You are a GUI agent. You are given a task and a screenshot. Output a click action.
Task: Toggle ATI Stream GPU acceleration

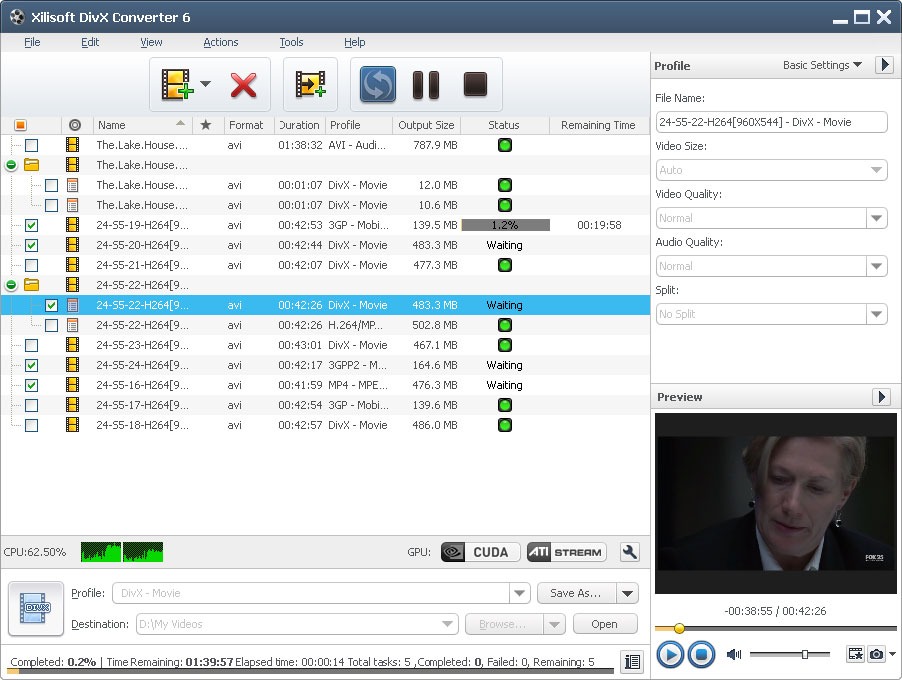point(567,552)
